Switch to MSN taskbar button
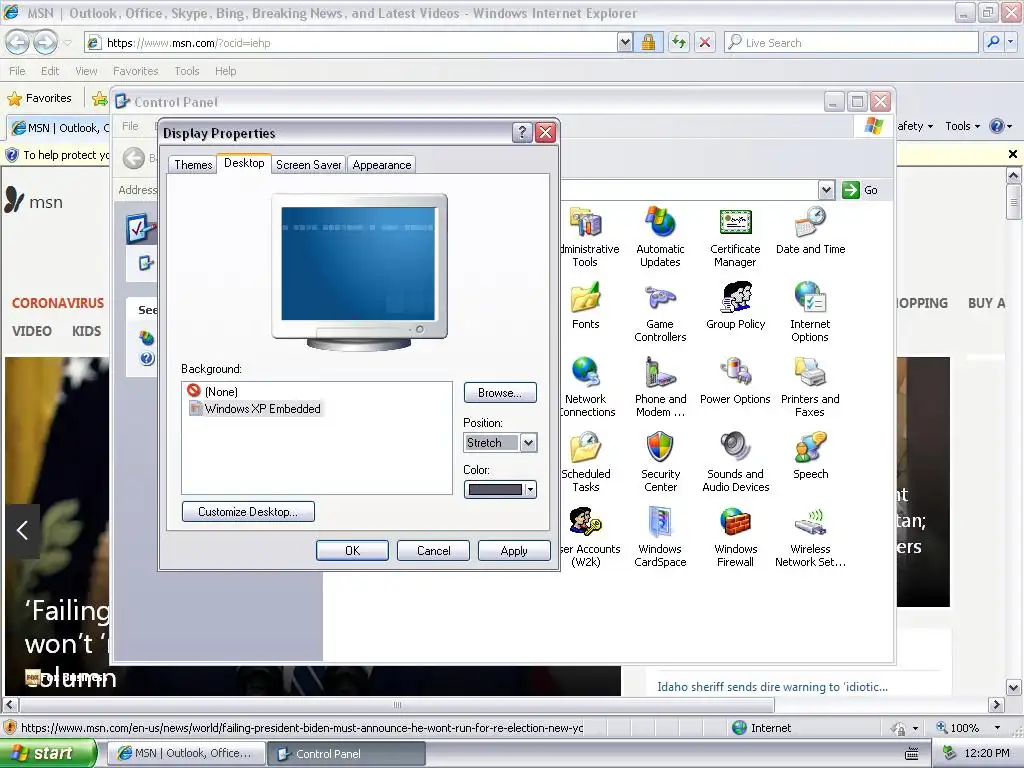 tap(185, 753)
